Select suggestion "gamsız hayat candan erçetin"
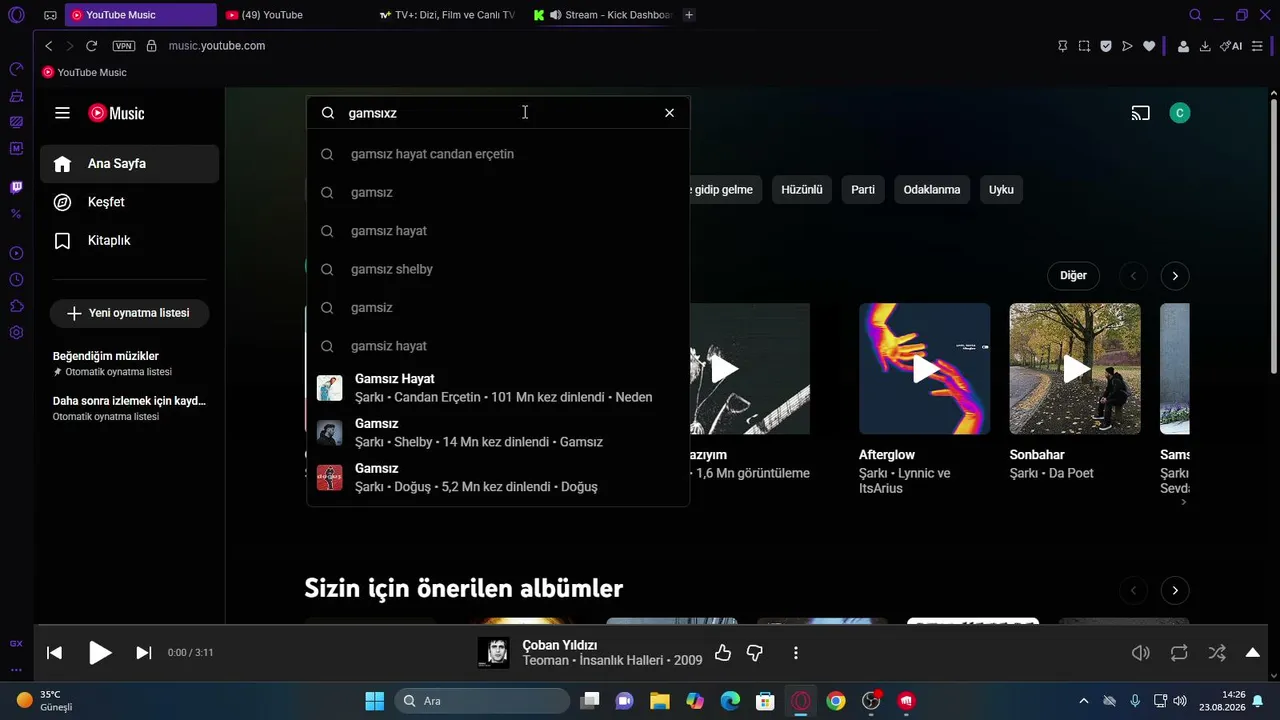1280x720 pixels. pos(498,154)
